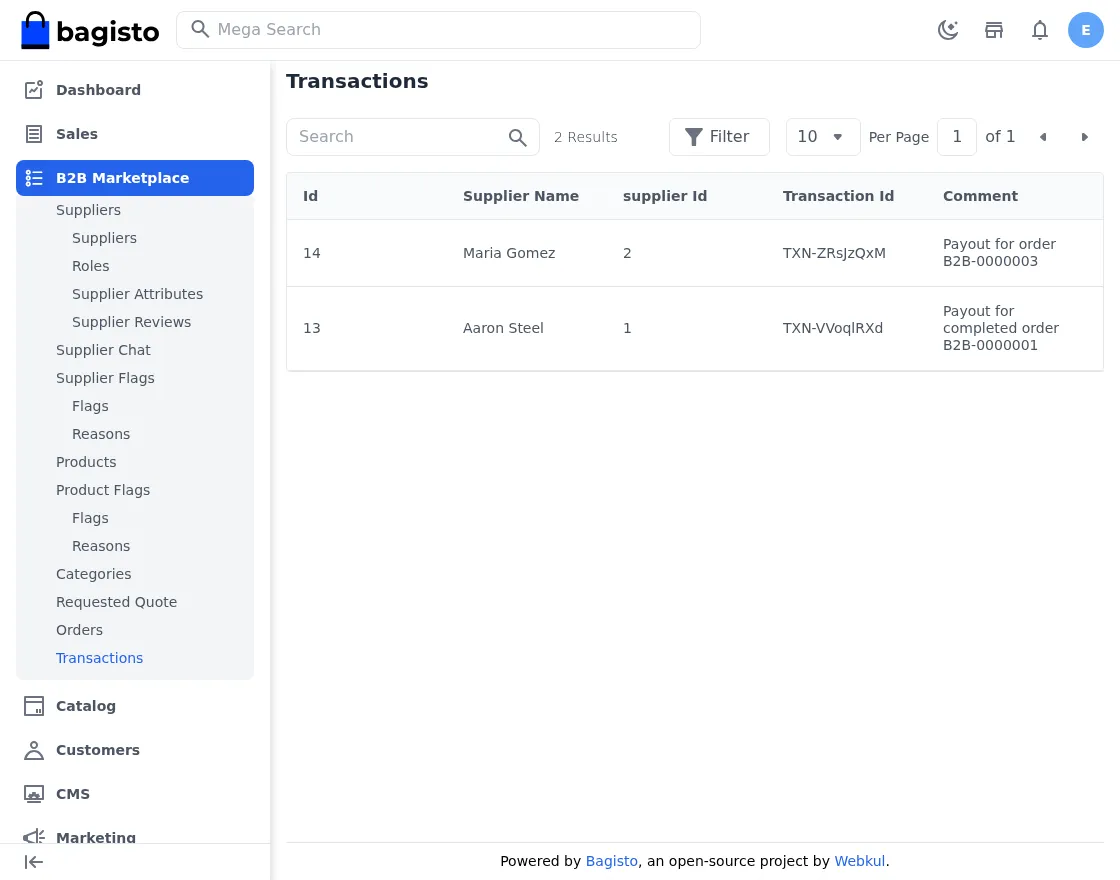This screenshot has height=880, width=1120.
Task: Click transaction TXN-ZRsJzQxM
Action: (834, 253)
